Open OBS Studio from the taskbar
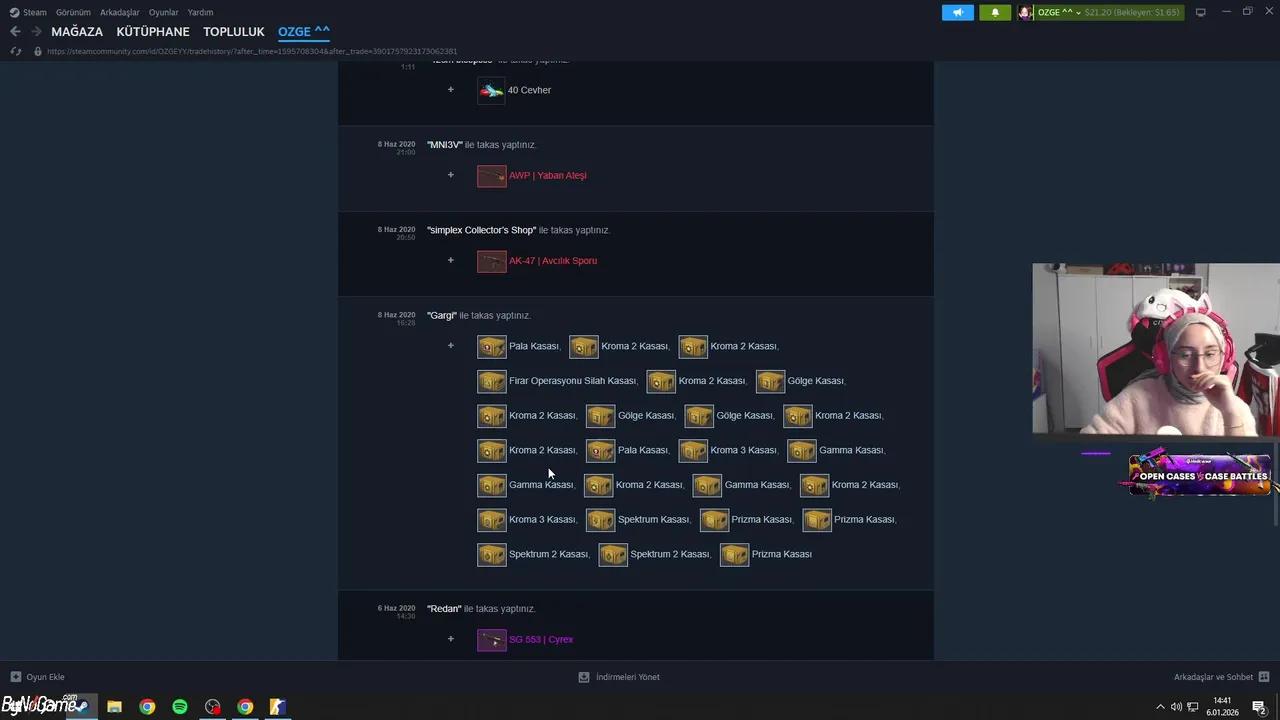The width and height of the screenshot is (1280, 720). [x=213, y=707]
